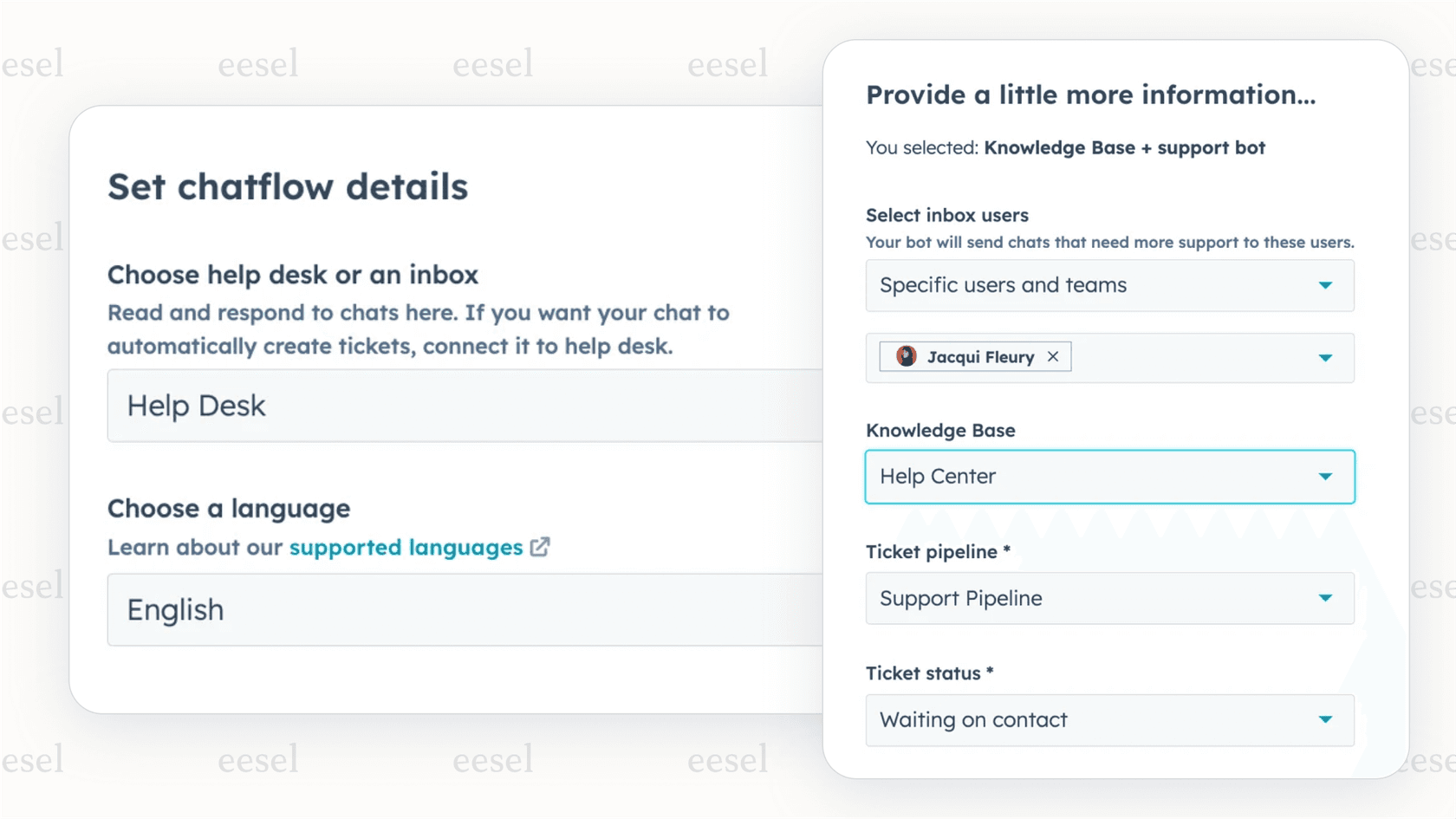
Task: Click the Set chatflow details heading
Action: click(x=288, y=186)
